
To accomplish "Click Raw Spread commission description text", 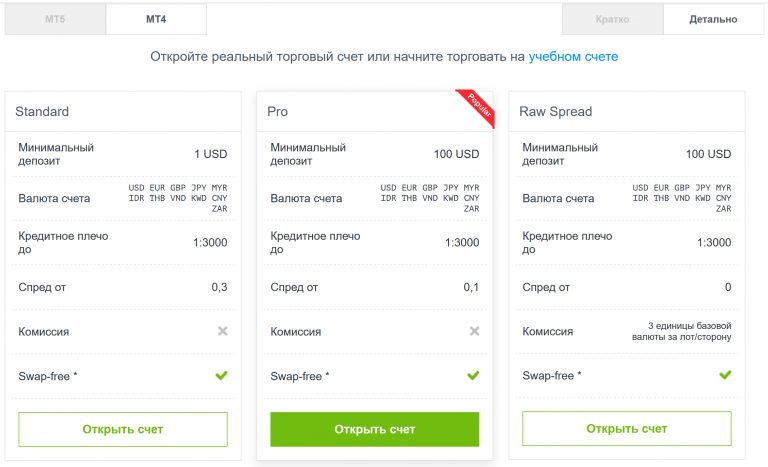I will [691, 331].
